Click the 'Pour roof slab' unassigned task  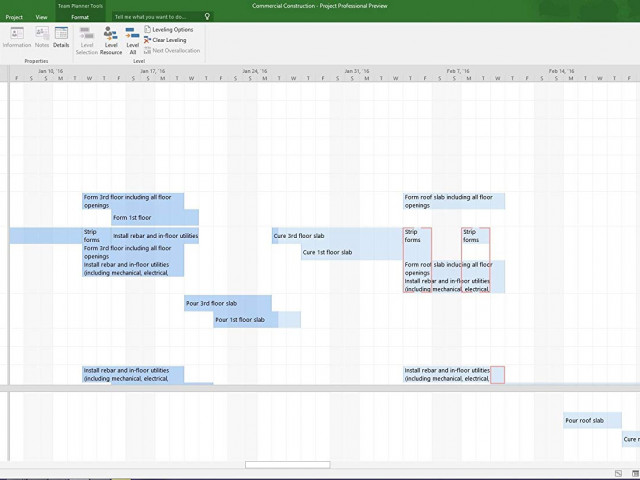tap(592, 421)
